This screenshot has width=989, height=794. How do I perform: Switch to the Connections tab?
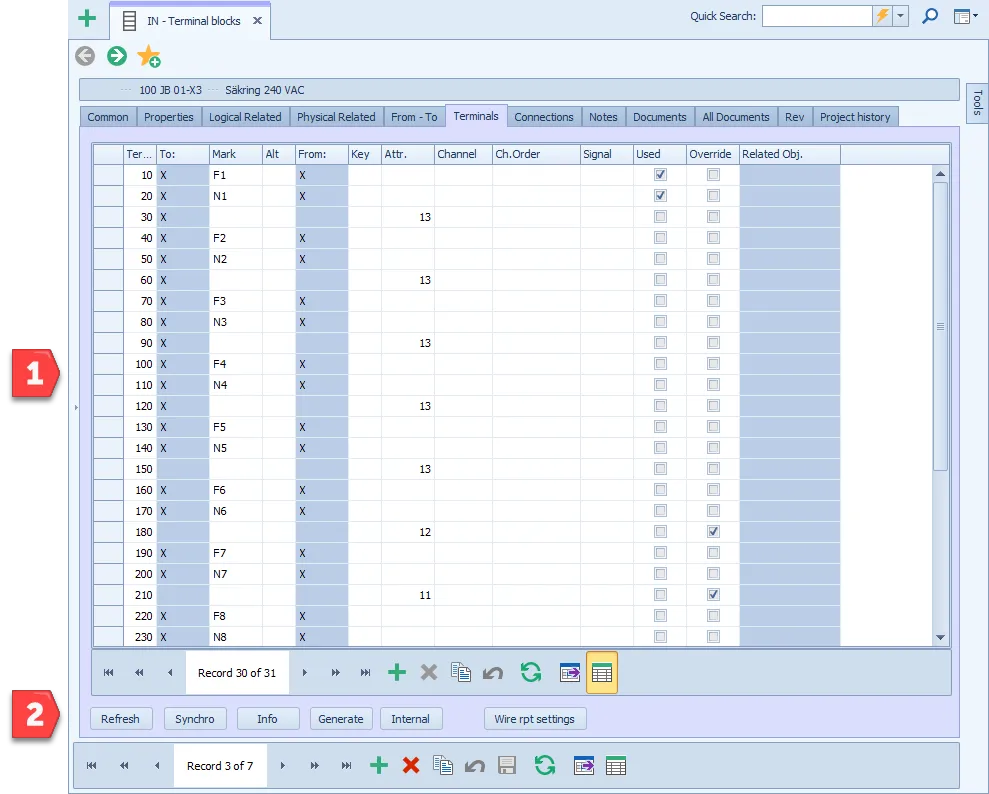click(544, 117)
